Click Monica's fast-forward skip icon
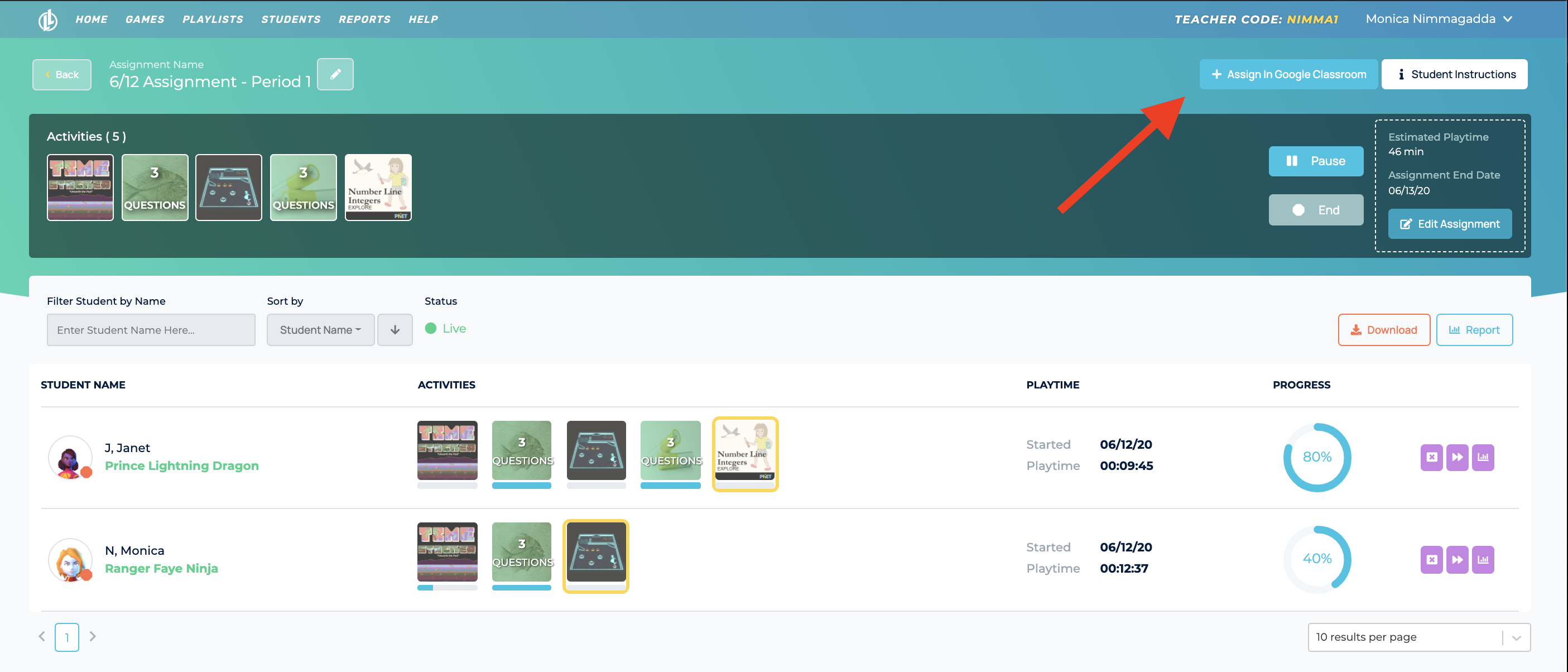The height and width of the screenshot is (672, 1568). point(1457,559)
